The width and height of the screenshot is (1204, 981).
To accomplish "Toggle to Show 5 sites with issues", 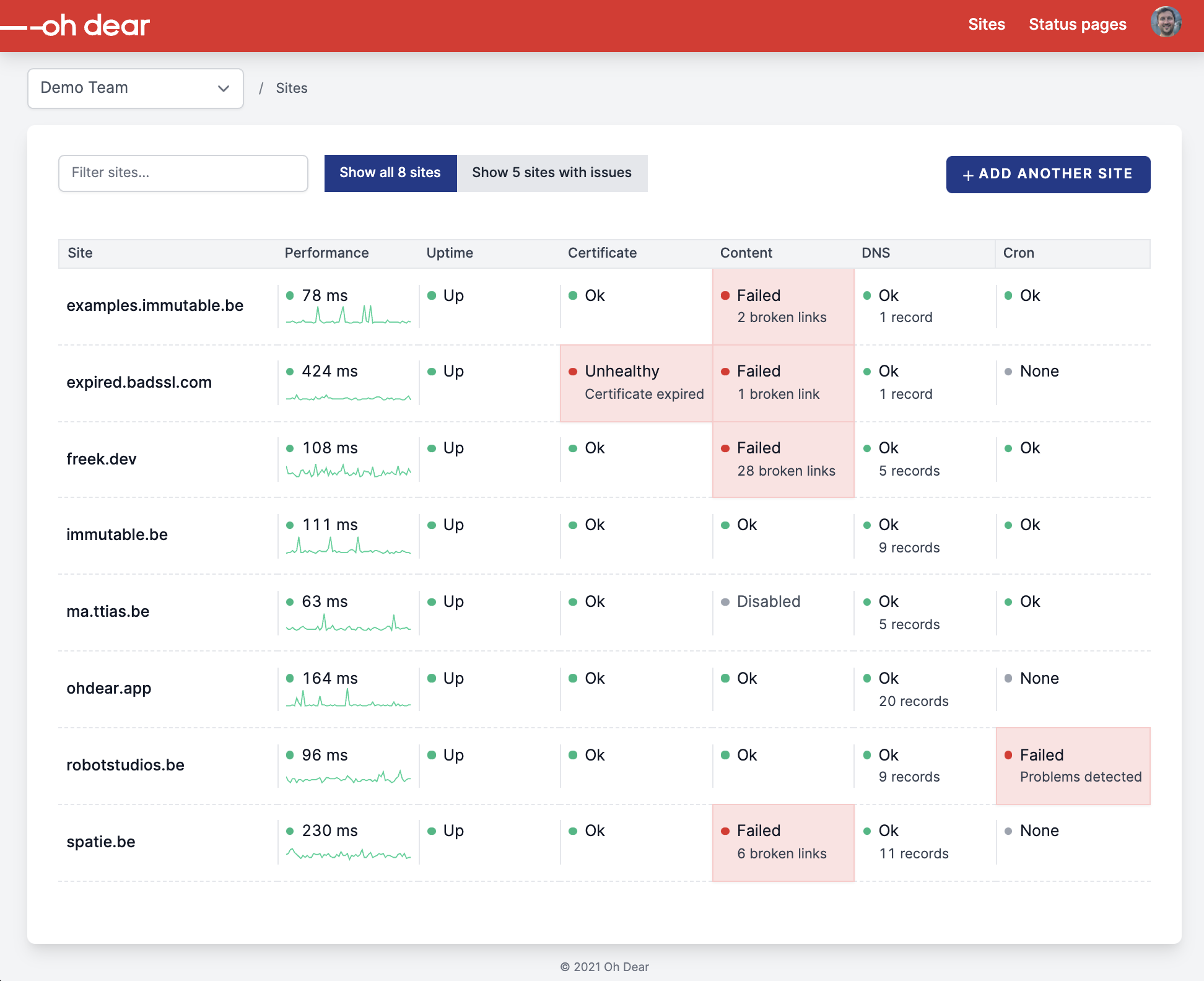I will [552, 172].
